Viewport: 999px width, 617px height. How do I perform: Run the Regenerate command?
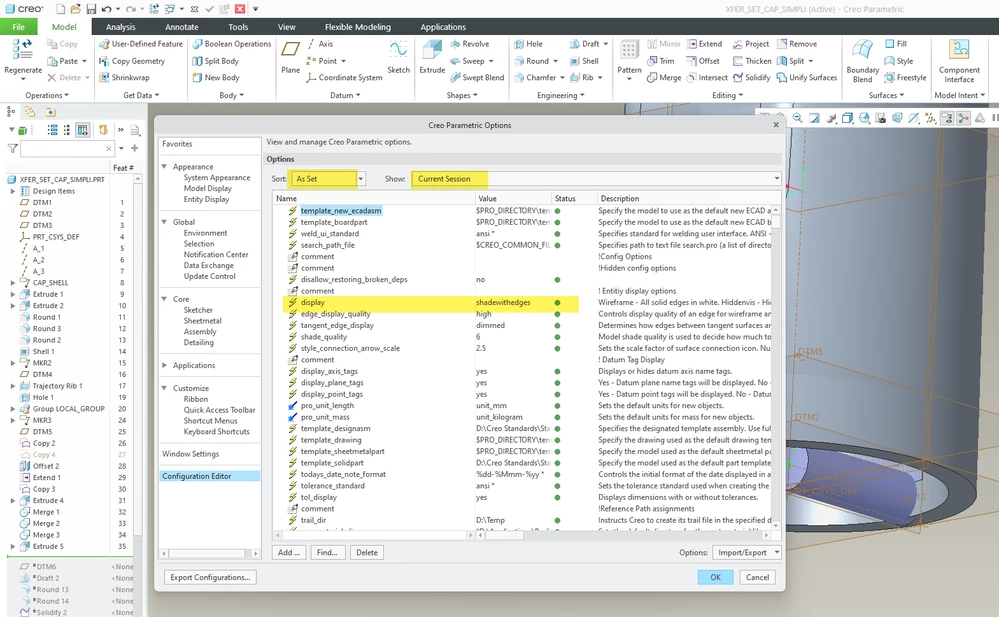point(23,61)
